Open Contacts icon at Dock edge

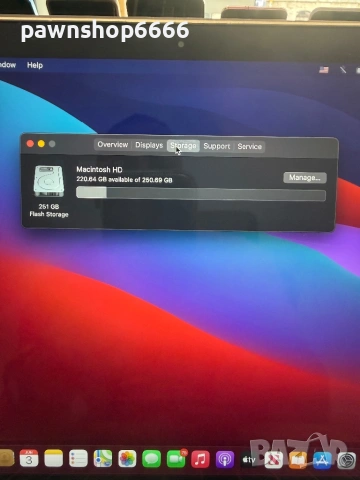(6, 458)
